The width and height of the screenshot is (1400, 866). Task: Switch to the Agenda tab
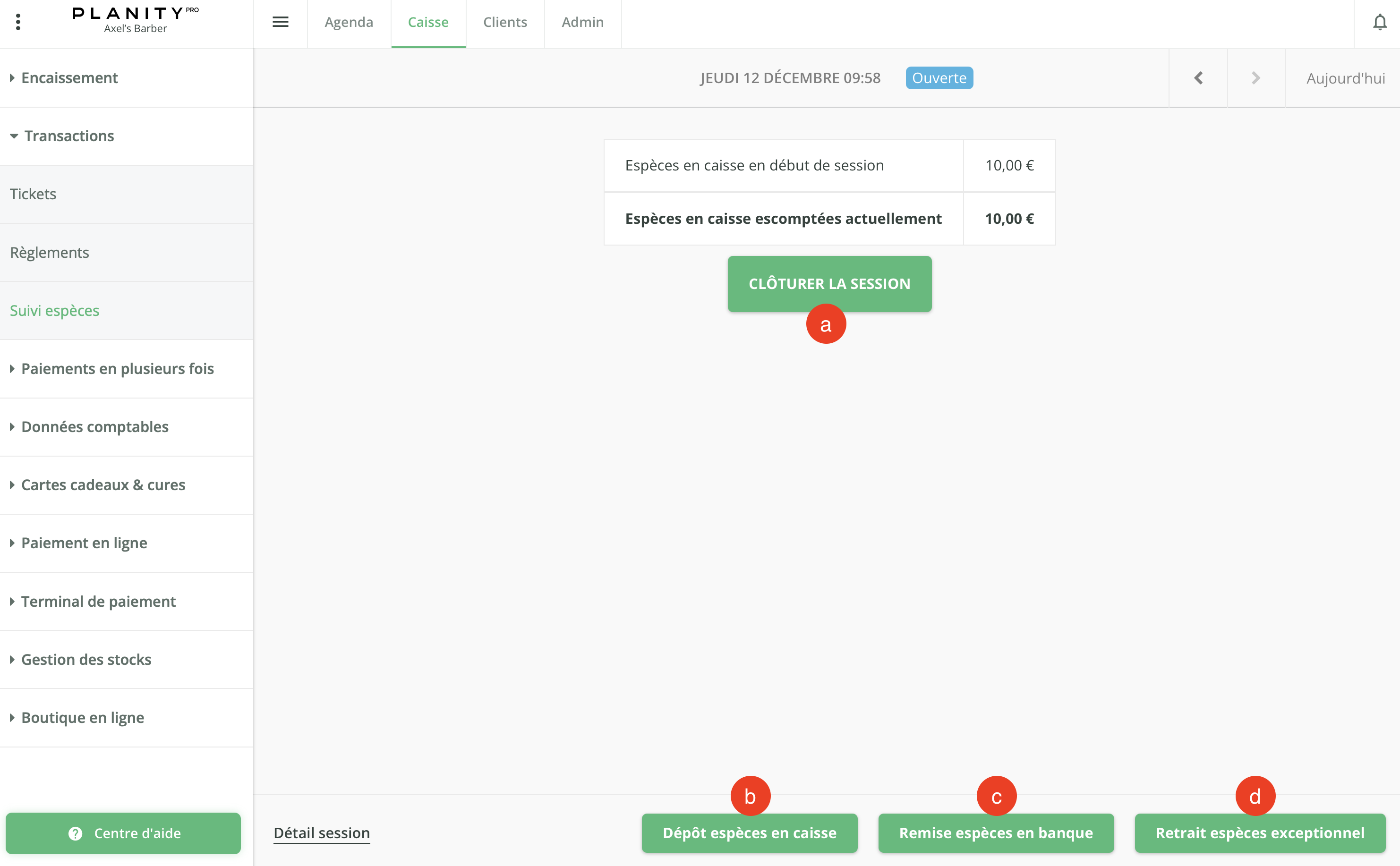pos(348,22)
